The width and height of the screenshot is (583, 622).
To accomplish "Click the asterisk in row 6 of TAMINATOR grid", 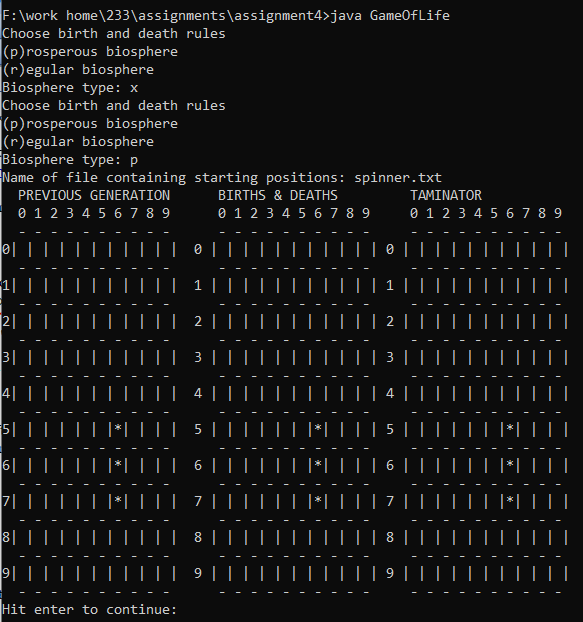I will [510, 464].
